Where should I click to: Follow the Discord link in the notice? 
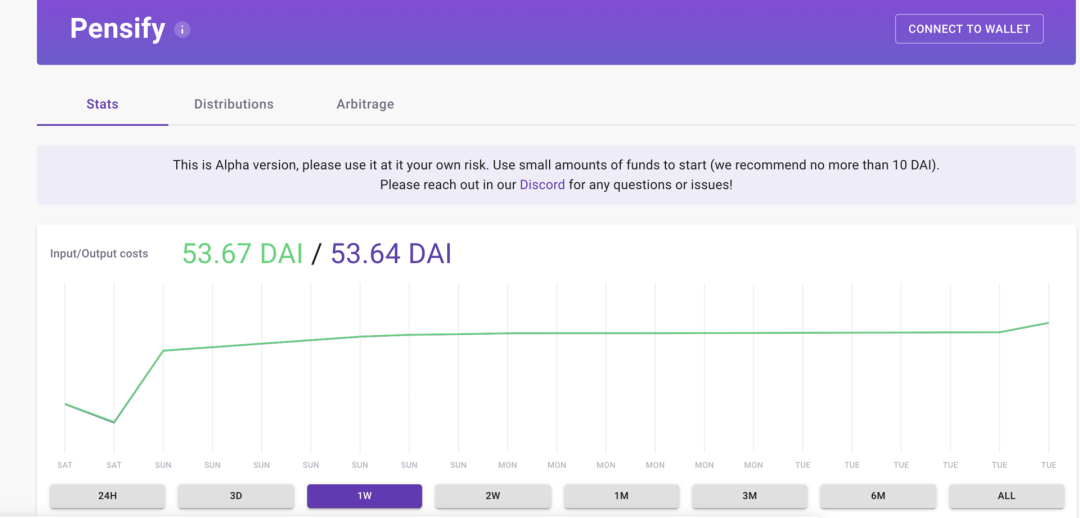pyautogui.click(x=542, y=185)
